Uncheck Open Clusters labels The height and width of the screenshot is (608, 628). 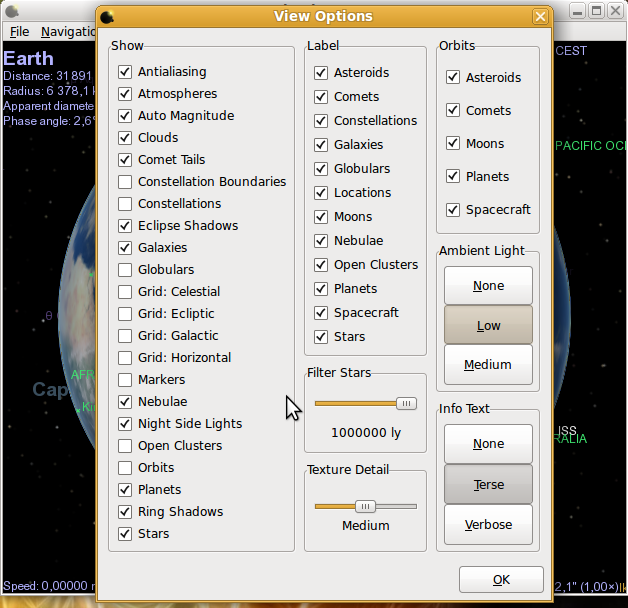[x=321, y=265]
